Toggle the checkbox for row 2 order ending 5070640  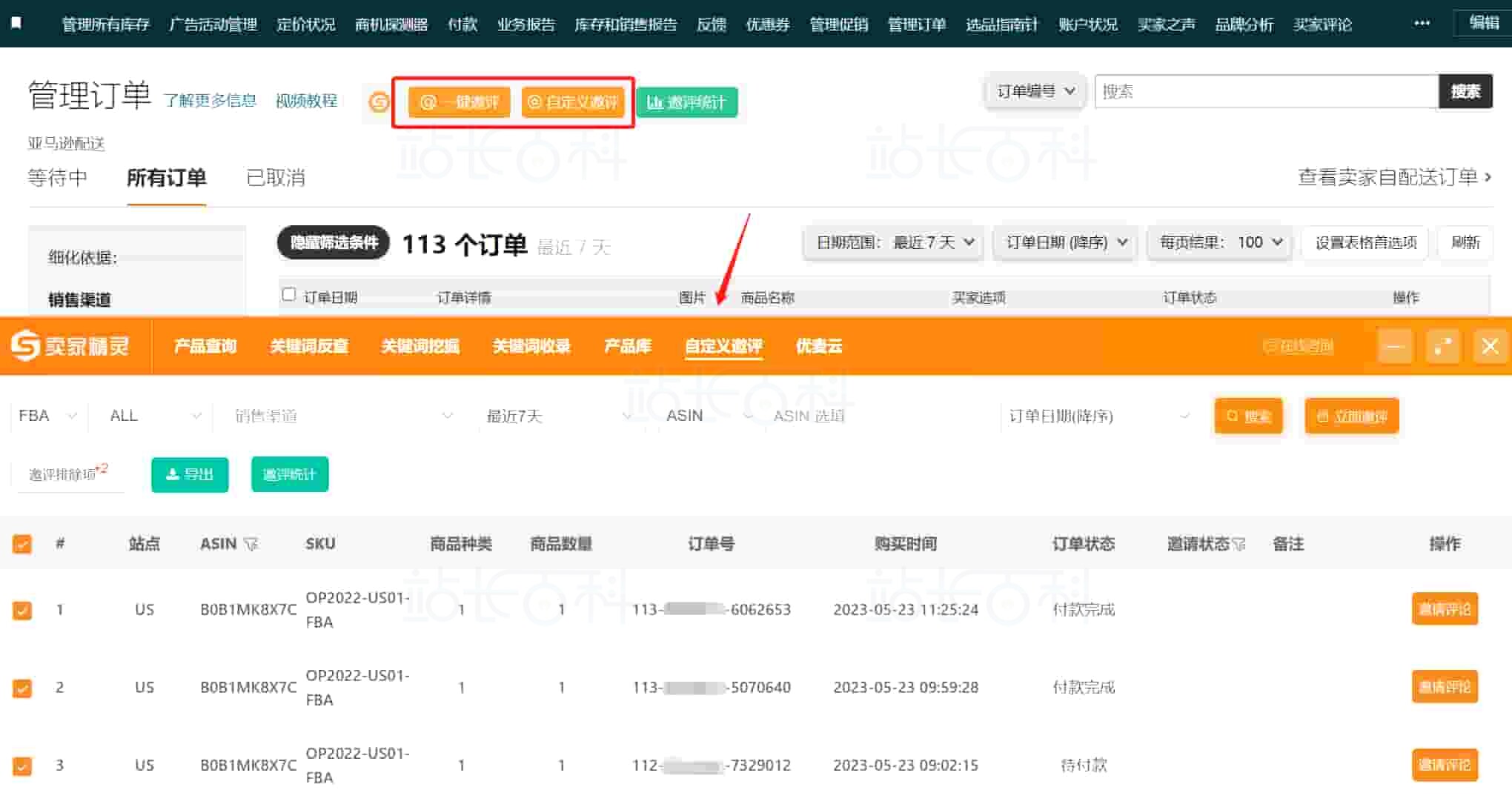point(22,688)
